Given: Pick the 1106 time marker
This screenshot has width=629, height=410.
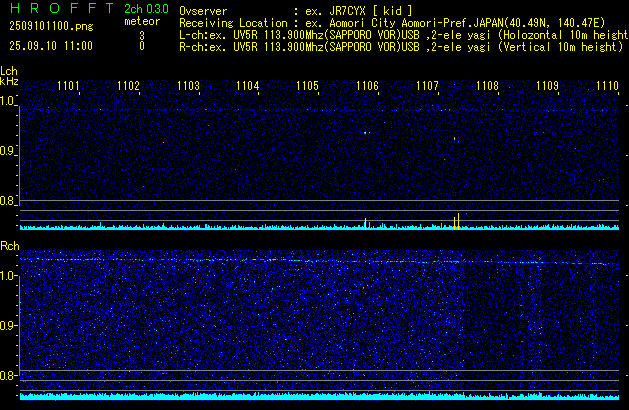Looking at the screenshot, I should tap(367, 86).
